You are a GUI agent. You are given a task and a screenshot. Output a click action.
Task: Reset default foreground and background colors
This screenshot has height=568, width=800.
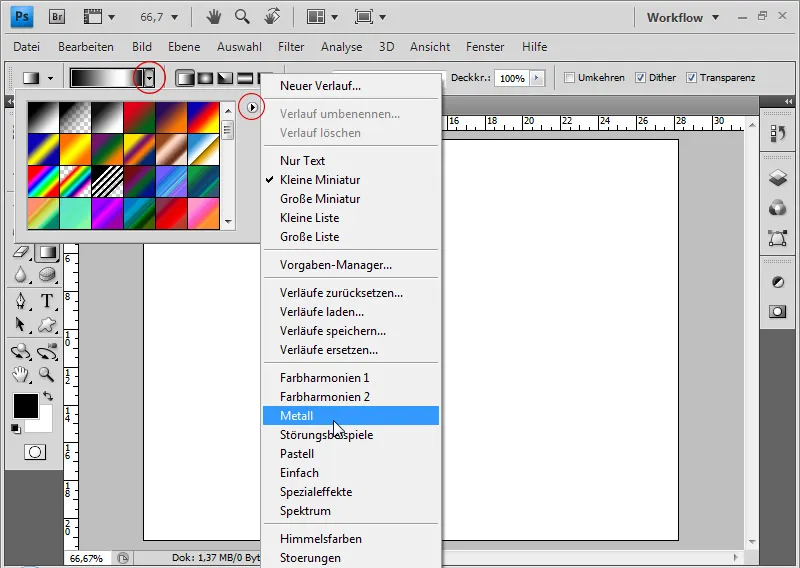[15, 429]
